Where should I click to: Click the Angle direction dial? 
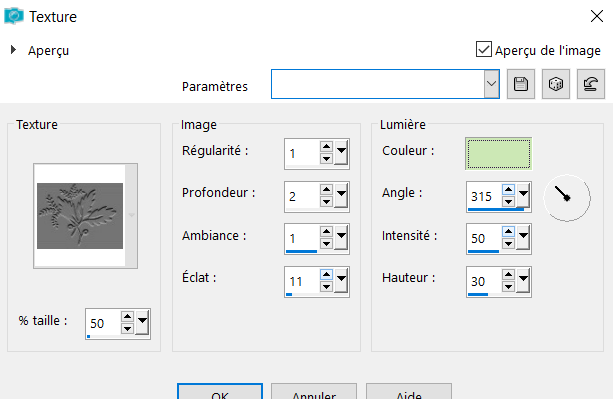click(567, 198)
